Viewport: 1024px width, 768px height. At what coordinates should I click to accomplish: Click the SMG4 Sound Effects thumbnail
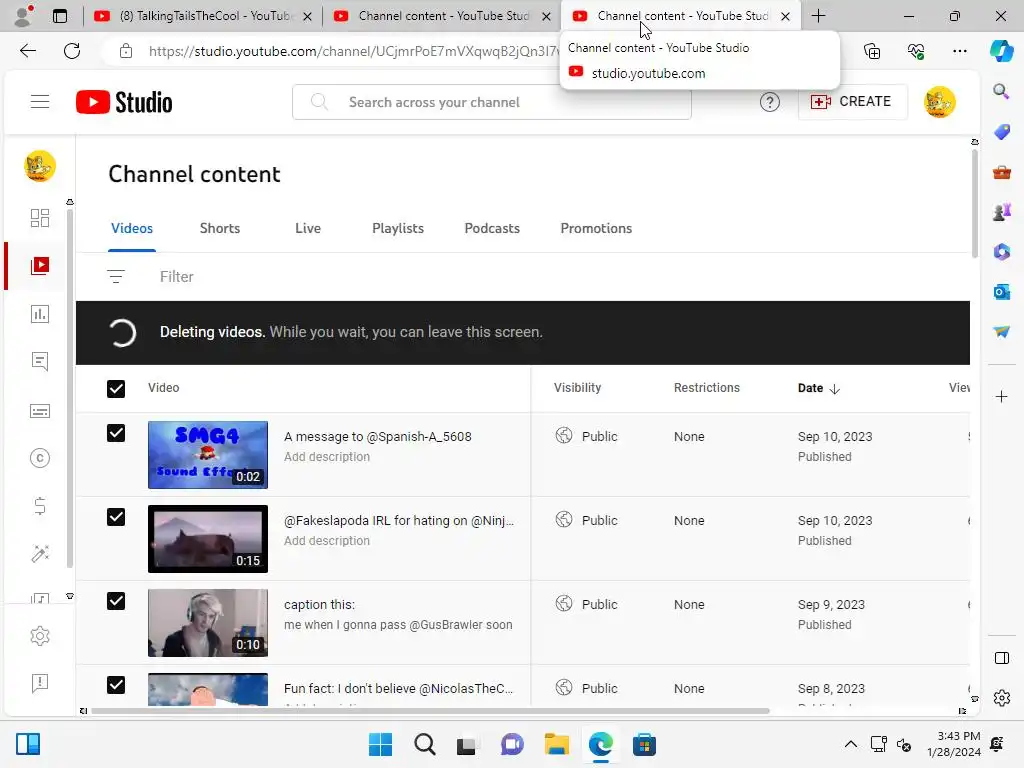[x=208, y=455]
